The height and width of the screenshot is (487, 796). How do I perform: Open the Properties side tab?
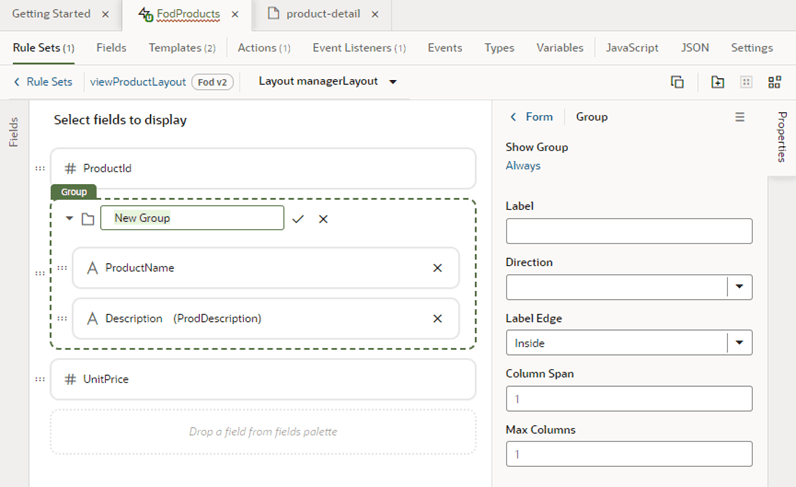tap(782, 137)
